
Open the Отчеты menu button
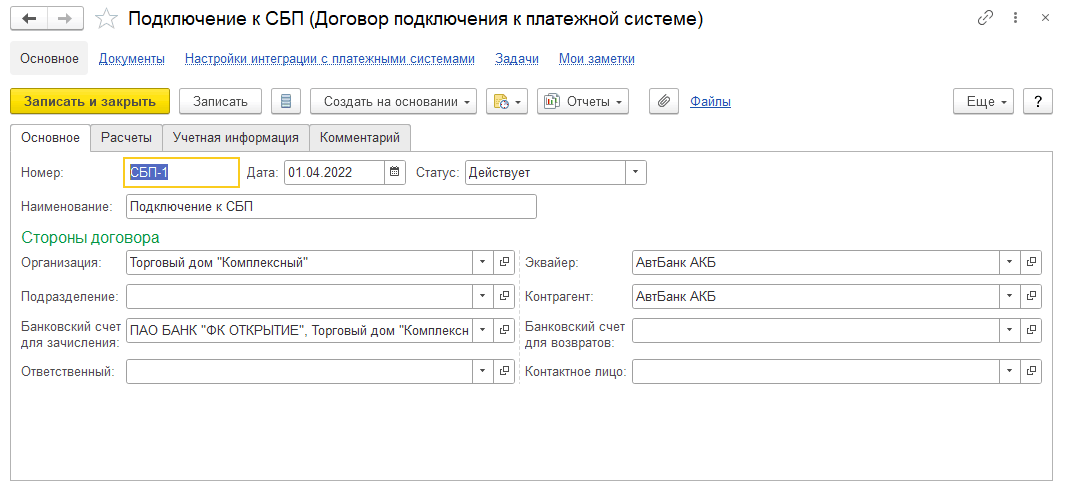click(x=583, y=101)
